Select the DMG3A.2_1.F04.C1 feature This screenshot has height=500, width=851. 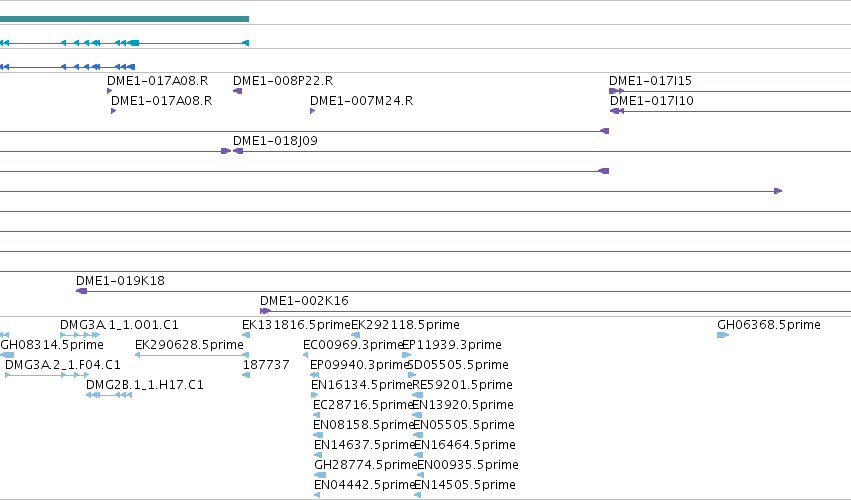[x=47, y=375]
